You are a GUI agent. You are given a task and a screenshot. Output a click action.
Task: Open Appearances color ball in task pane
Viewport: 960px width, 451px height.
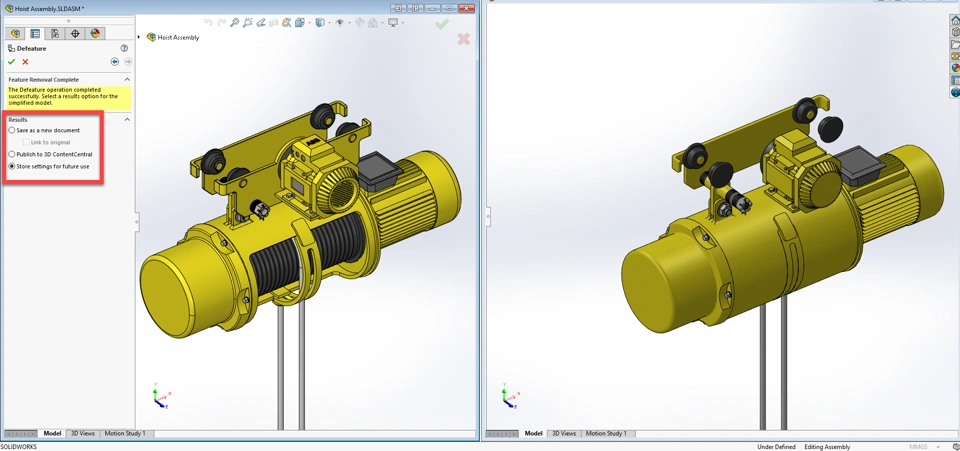pos(955,68)
